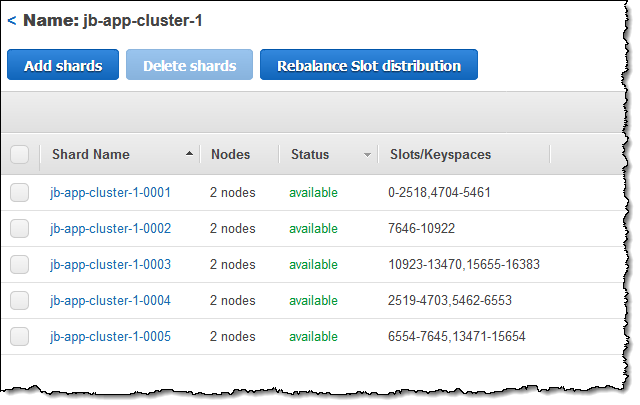This screenshot has height=405, width=640.
Task: Open shard jb-app-cluster-1-0005 link
Action: click(110, 337)
